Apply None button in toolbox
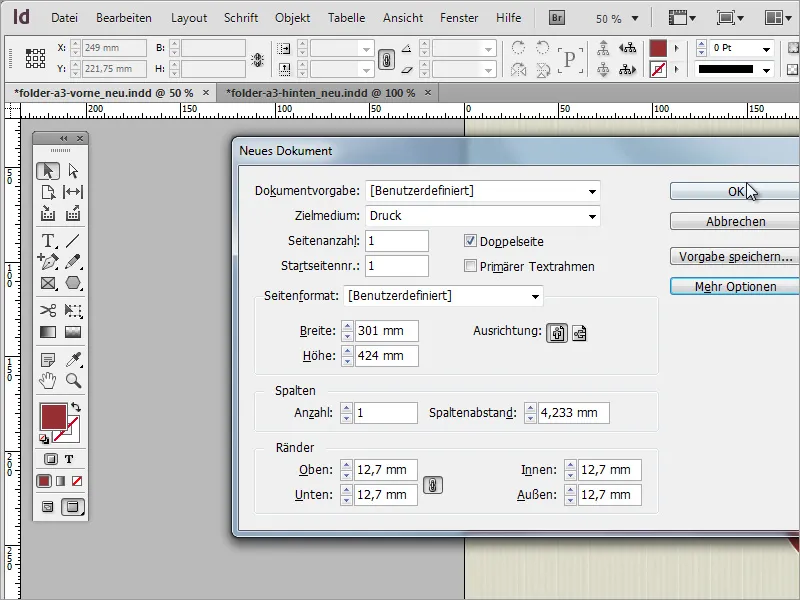 pyautogui.click(x=77, y=481)
